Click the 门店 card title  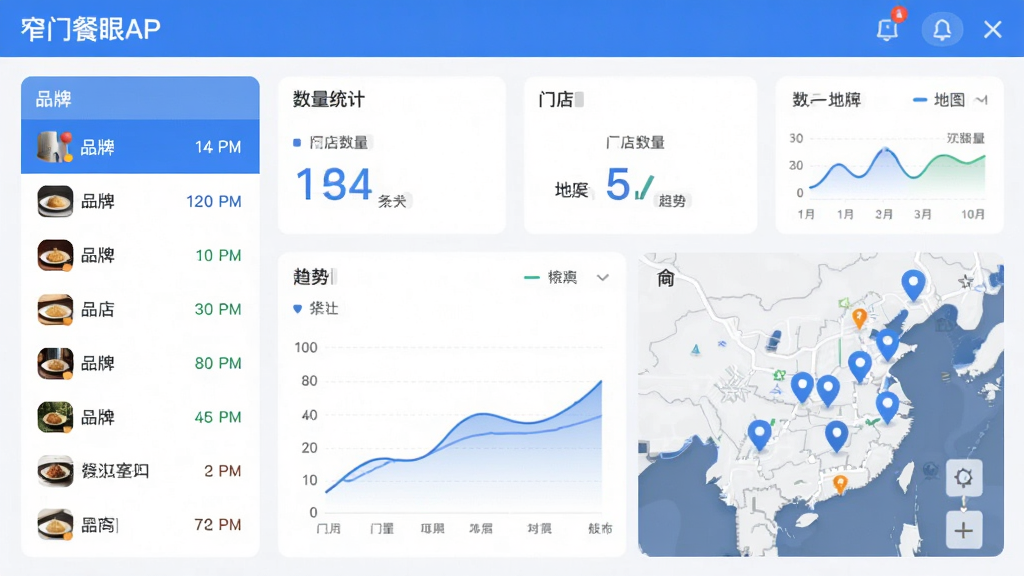[556, 99]
